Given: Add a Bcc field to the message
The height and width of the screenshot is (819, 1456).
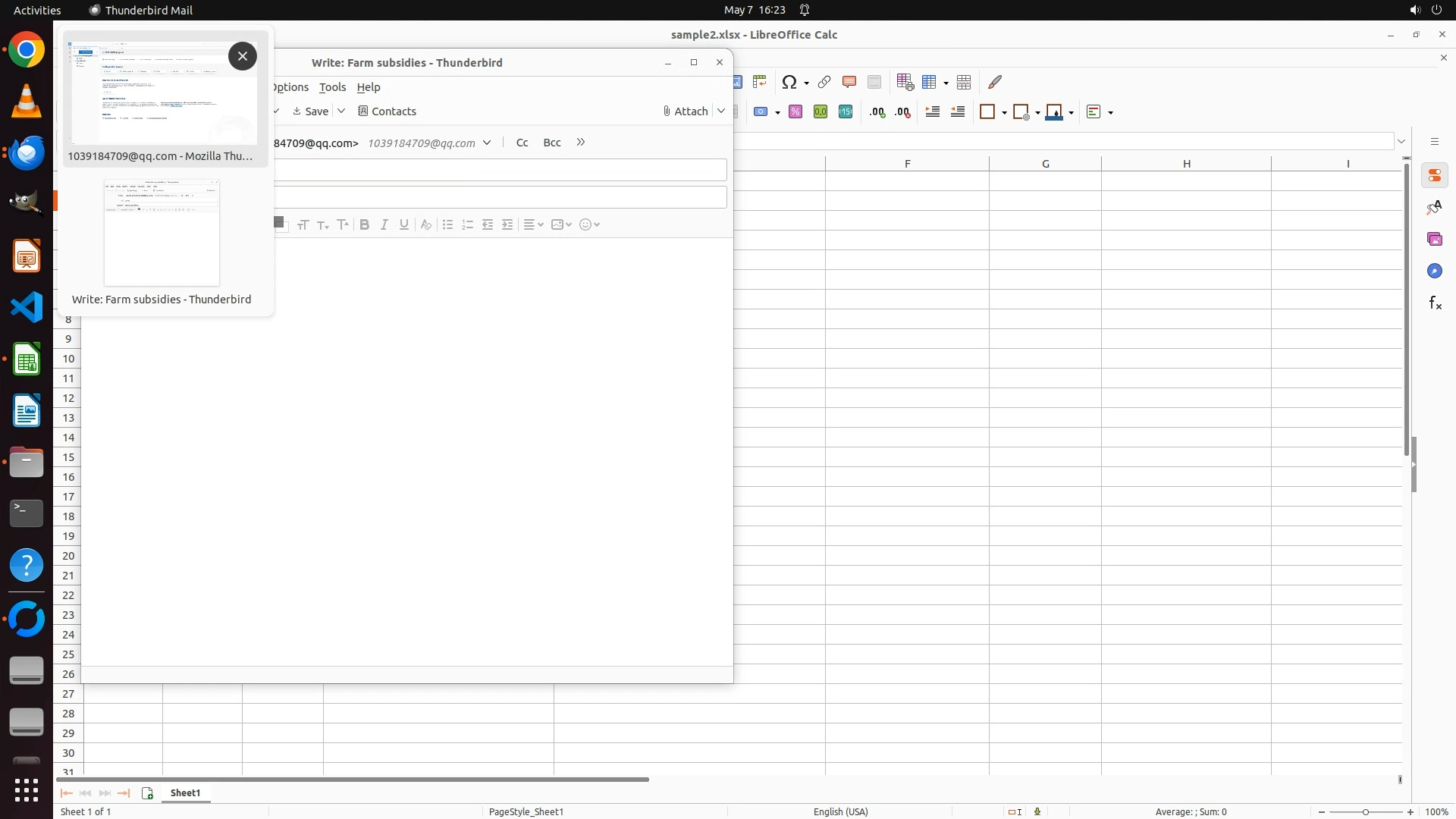Looking at the screenshot, I should point(552,143).
